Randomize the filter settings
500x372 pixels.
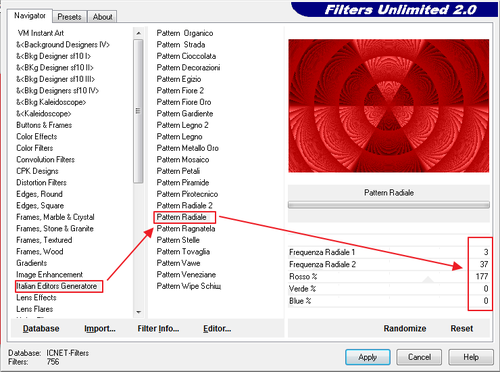coord(405,329)
